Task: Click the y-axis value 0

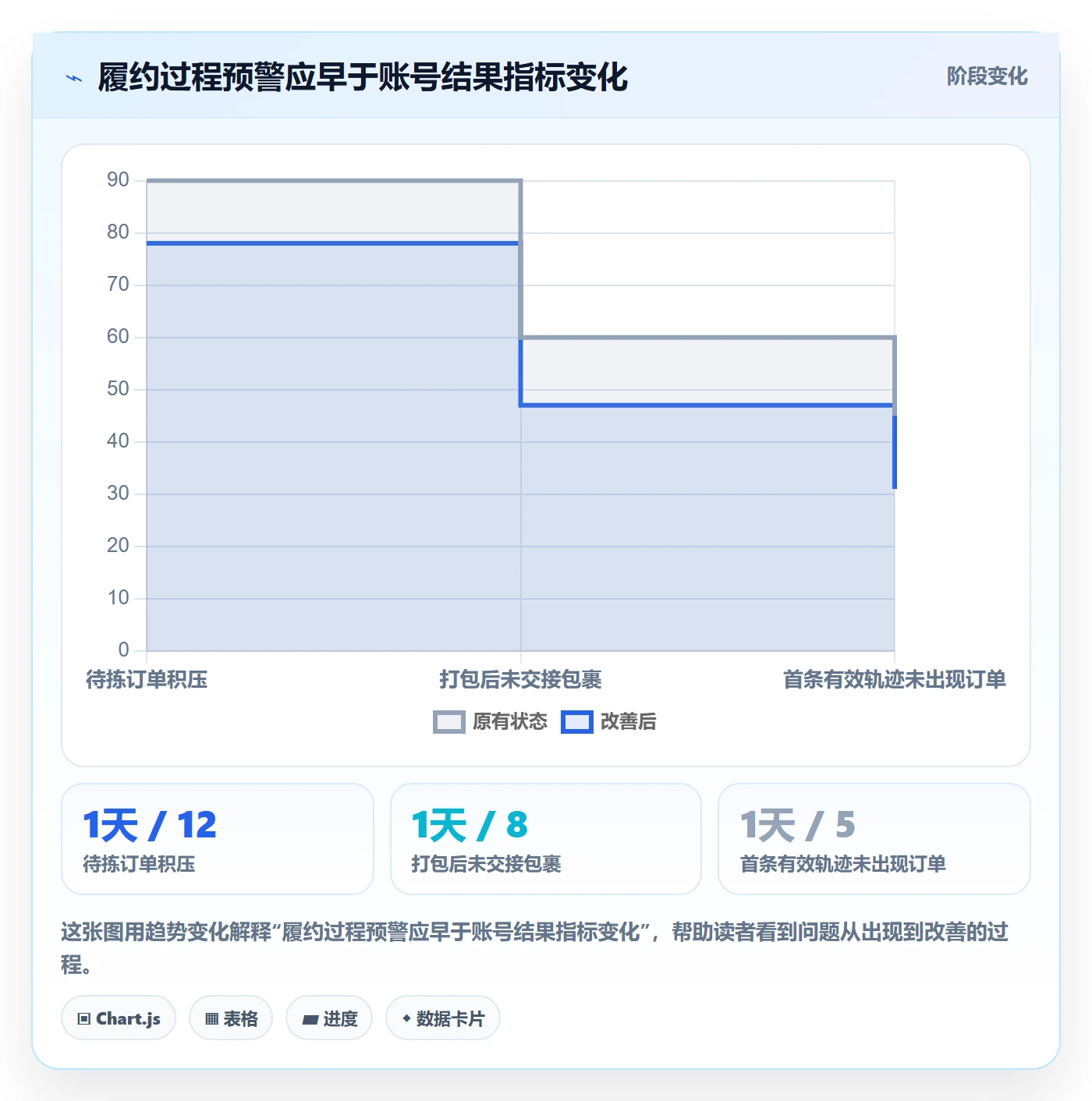Action: 123,650
